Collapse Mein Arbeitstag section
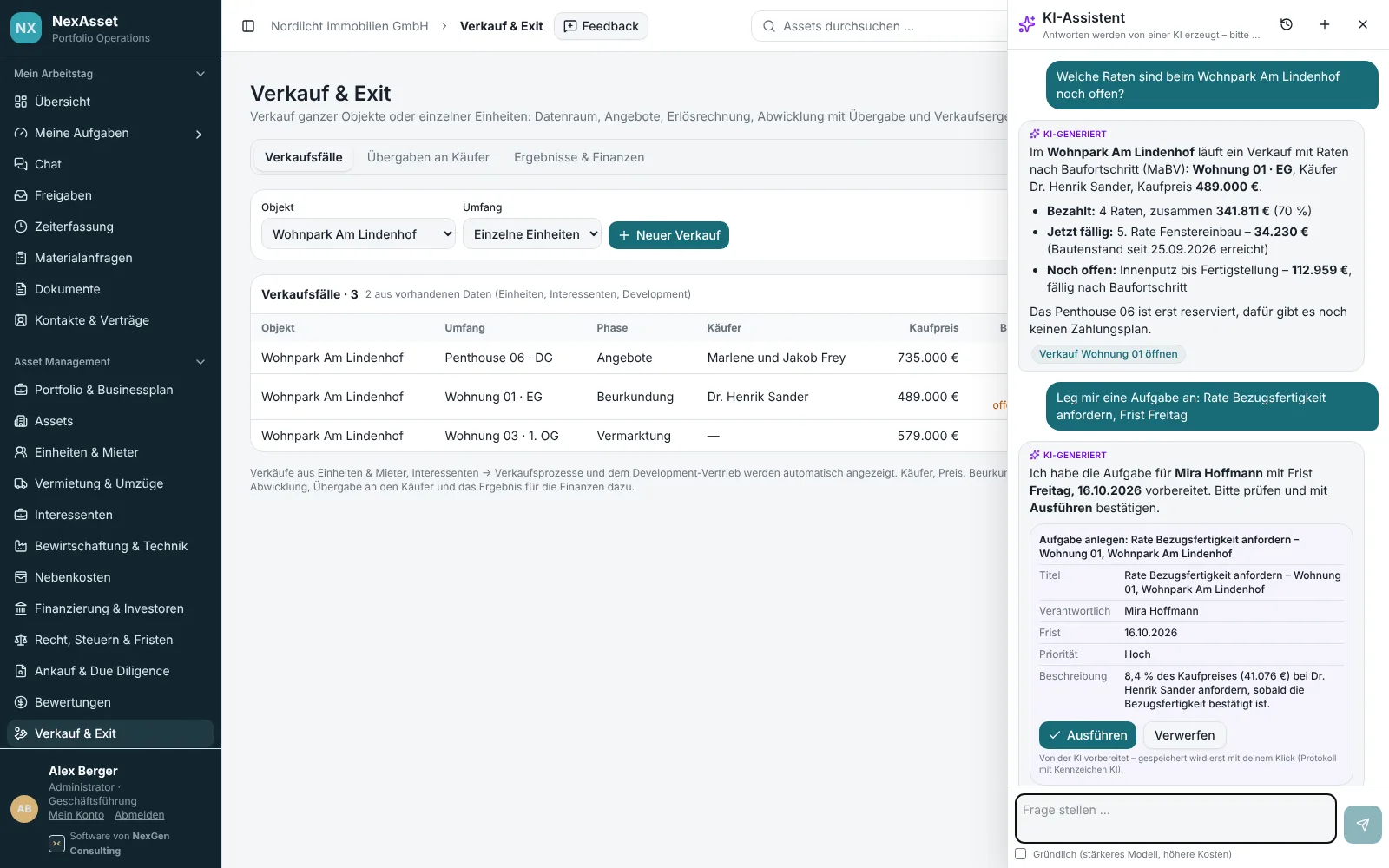Screen dimensions: 1389x868 click(110, 74)
